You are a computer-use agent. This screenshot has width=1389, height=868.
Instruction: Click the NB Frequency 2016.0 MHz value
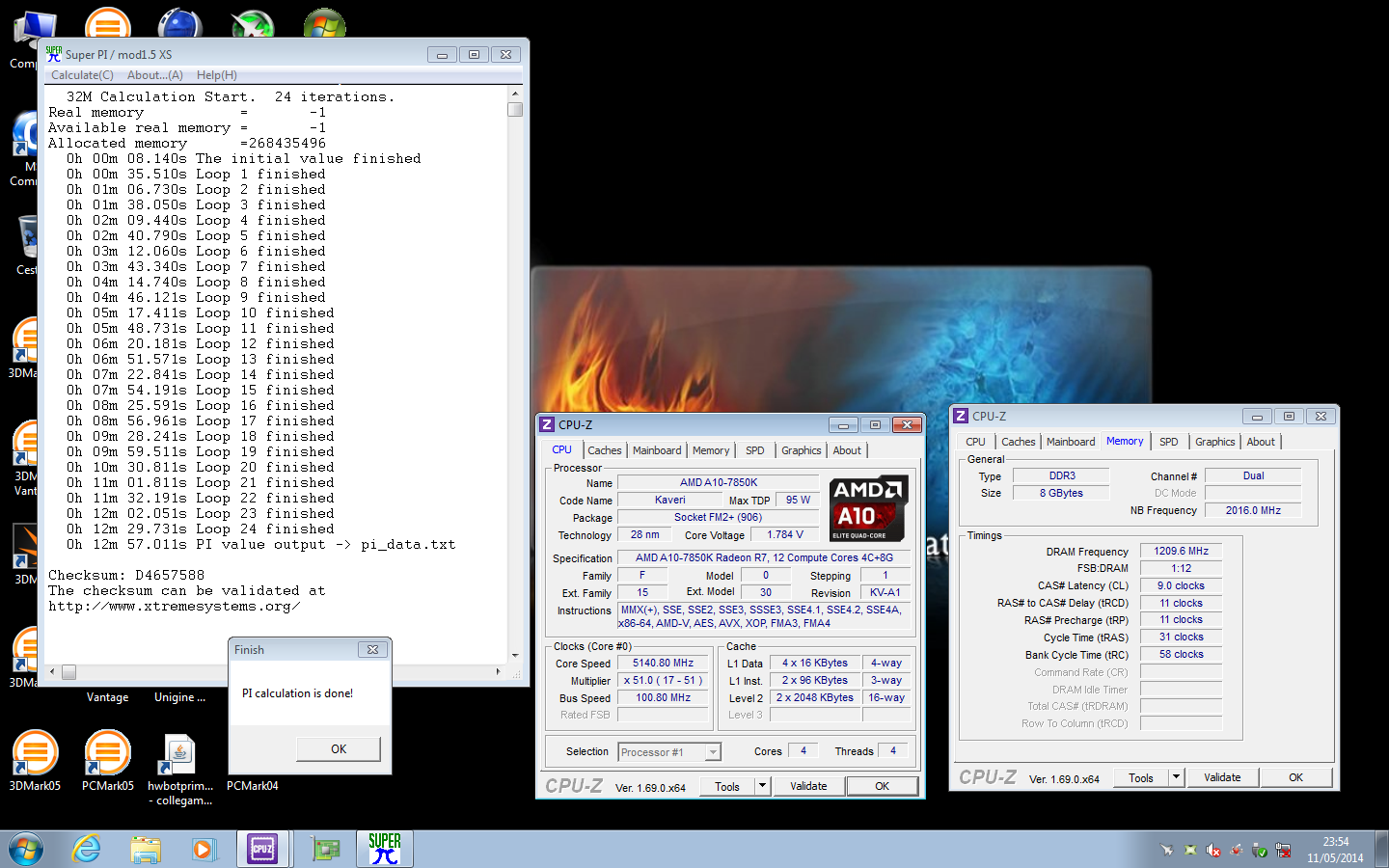[1253, 510]
